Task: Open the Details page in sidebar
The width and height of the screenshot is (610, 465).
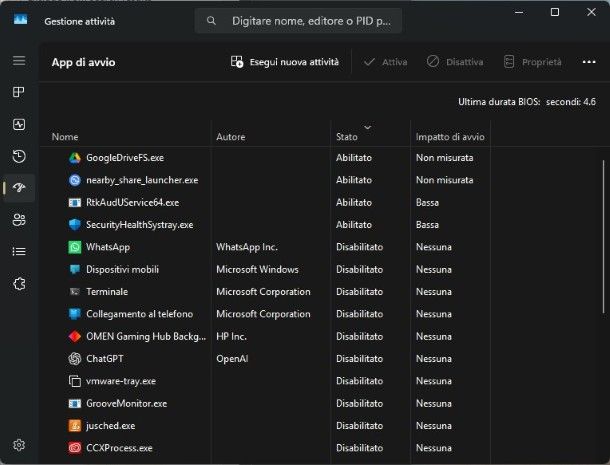Action: pos(19,252)
